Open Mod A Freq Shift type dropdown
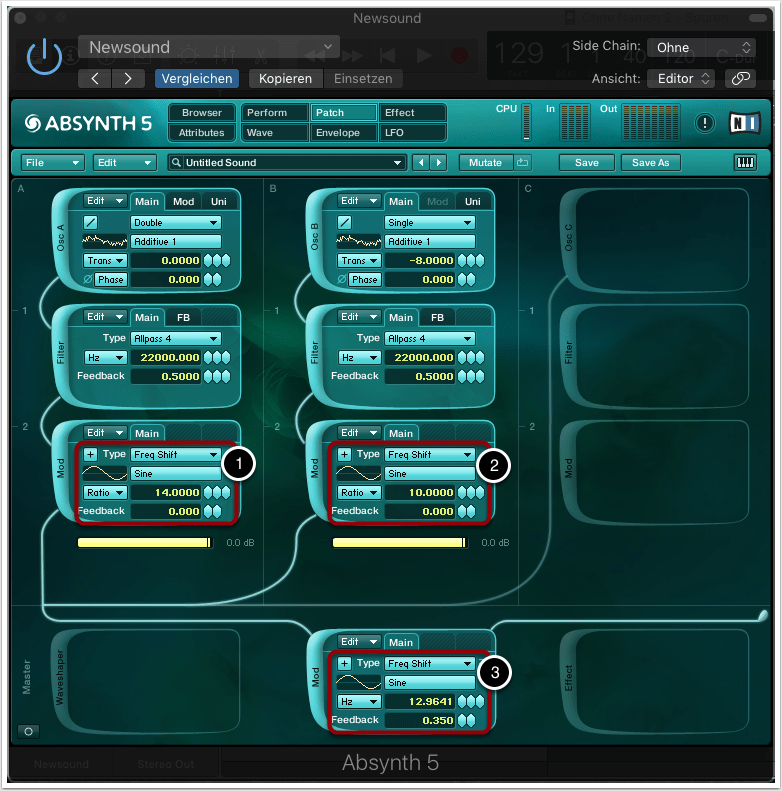 (x=176, y=455)
